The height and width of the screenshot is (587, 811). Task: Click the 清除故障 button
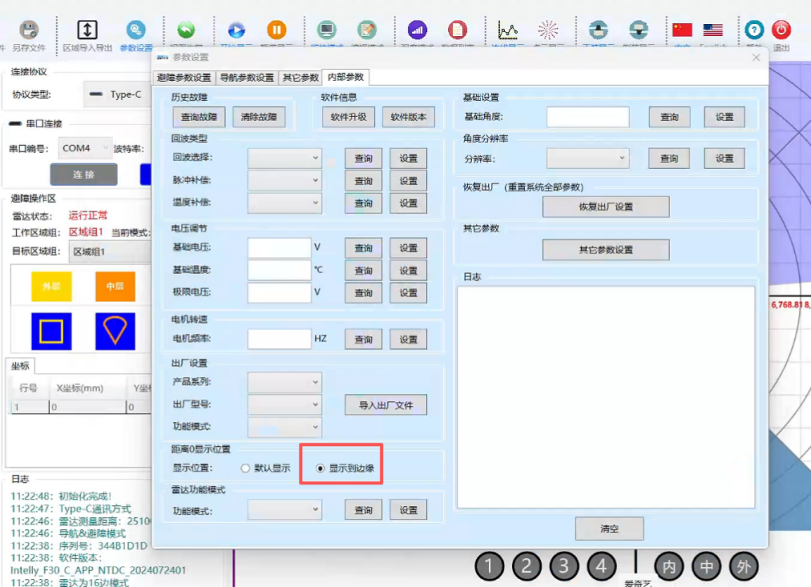[x=259, y=117]
